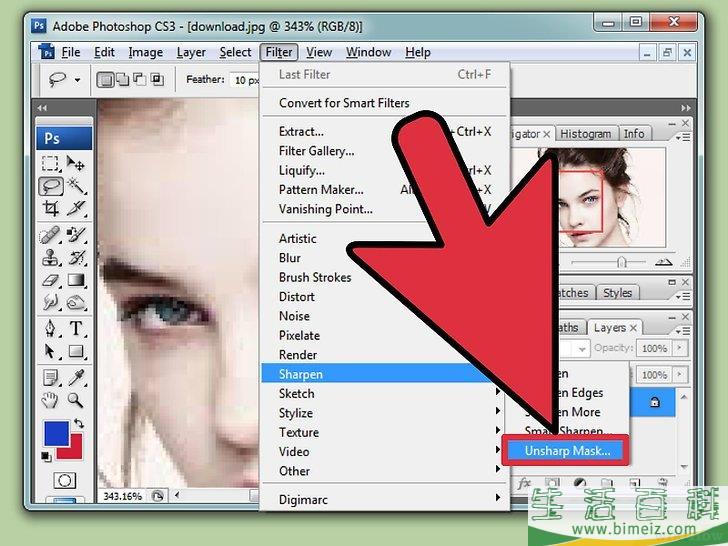This screenshot has height=546, width=728.
Task: Collapse the right panel dock arrows
Action: [x=685, y=108]
